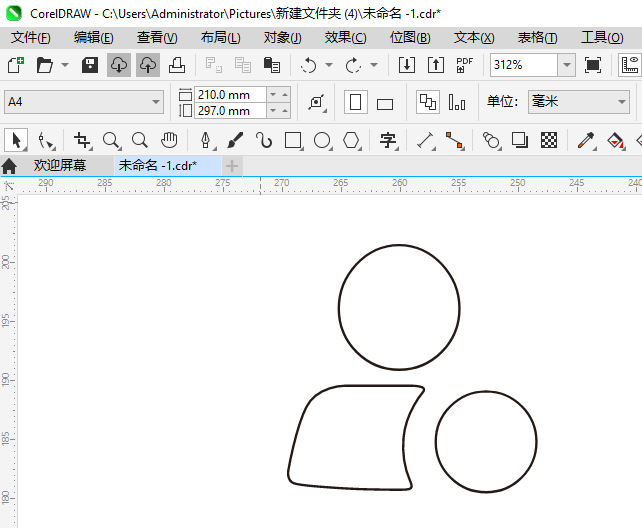Save the document via the floppy disk icon
This screenshot has width=642, height=528.
coord(90,65)
